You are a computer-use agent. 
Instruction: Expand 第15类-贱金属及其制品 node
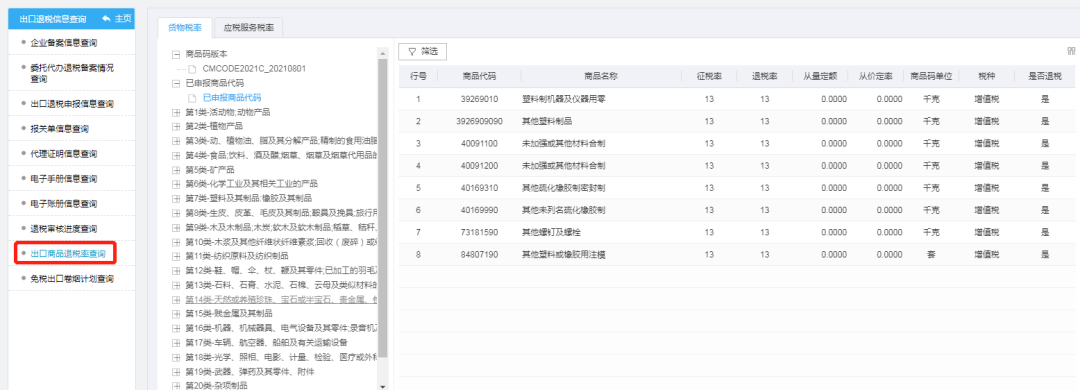click(176, 314)
